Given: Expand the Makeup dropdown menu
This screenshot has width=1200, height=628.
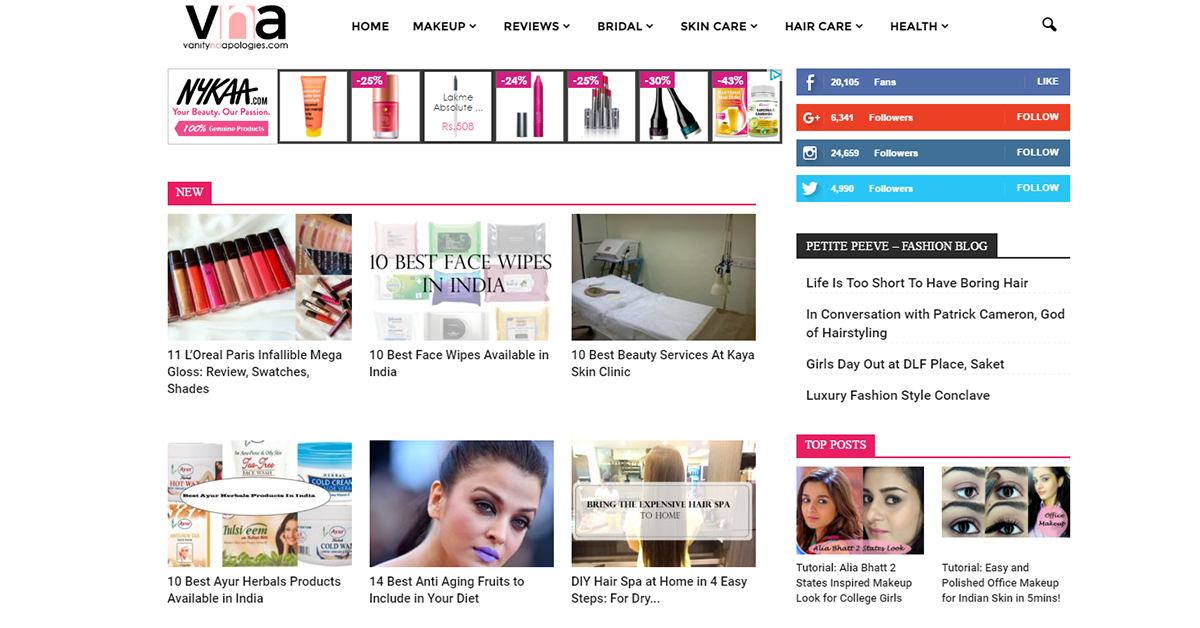Looking at the screenshot, I should [x=444, y=26].
